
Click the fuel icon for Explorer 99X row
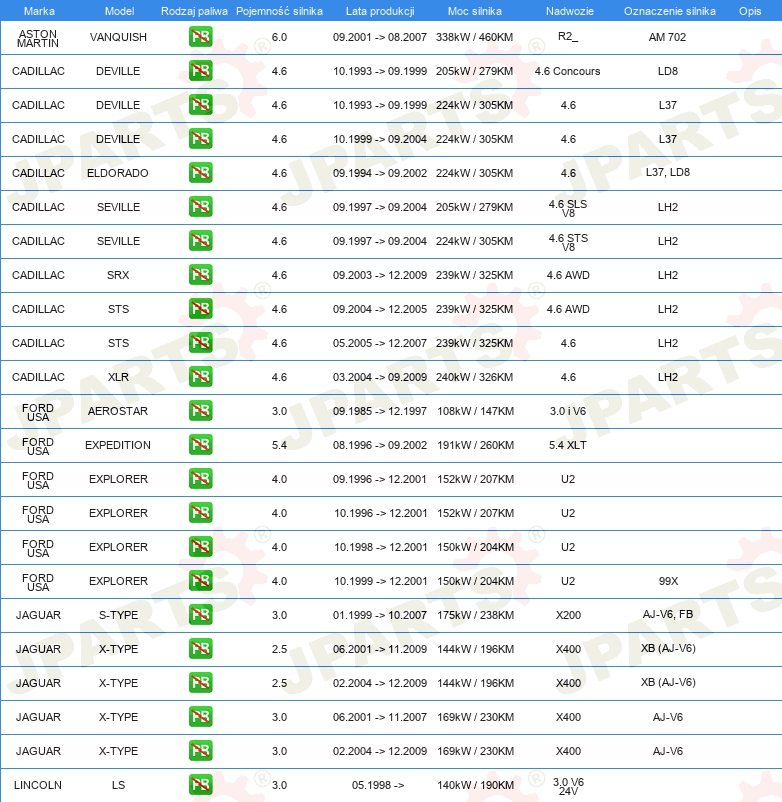(200, 581)
